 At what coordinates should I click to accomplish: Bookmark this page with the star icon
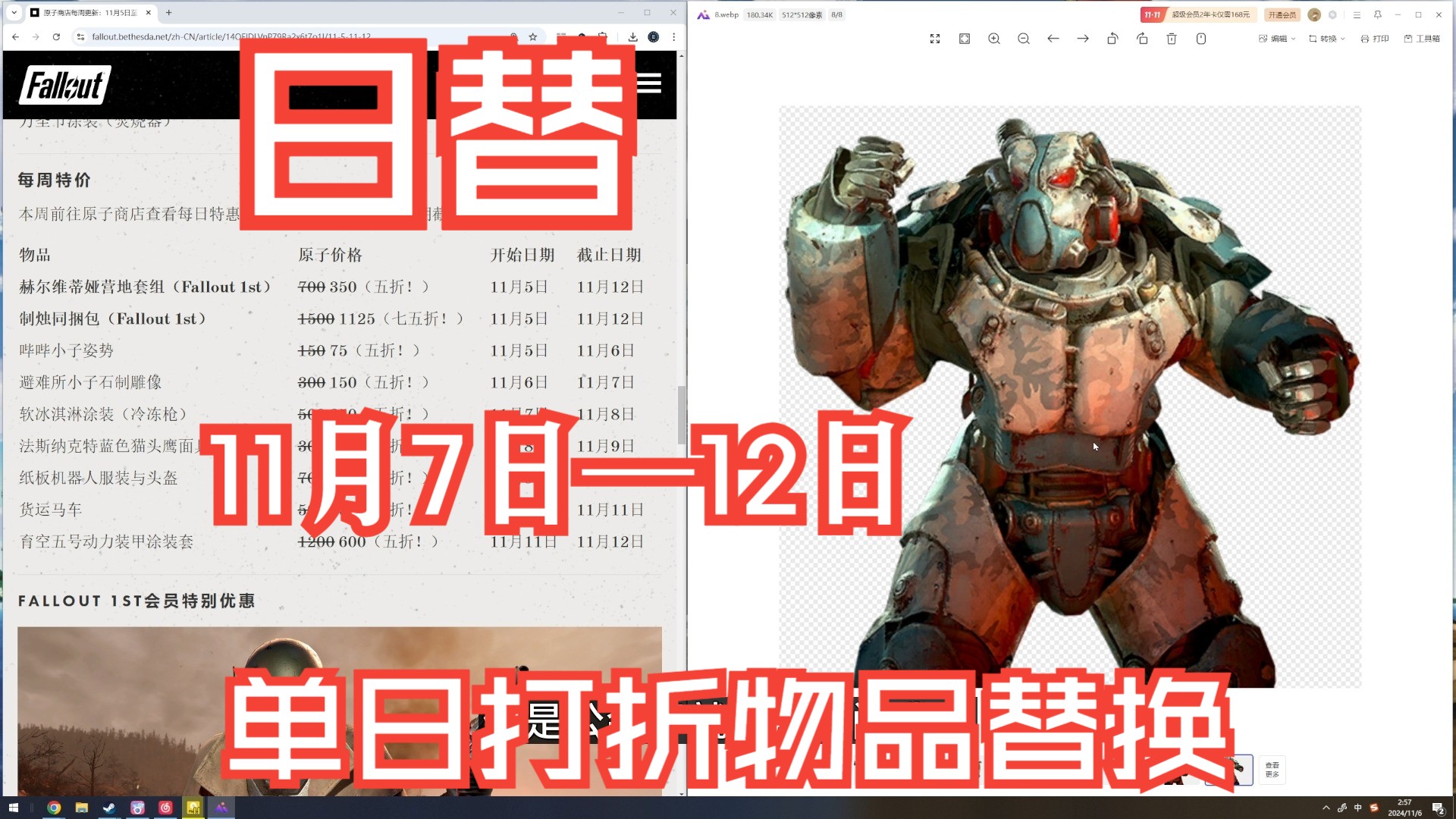point(533,36)
